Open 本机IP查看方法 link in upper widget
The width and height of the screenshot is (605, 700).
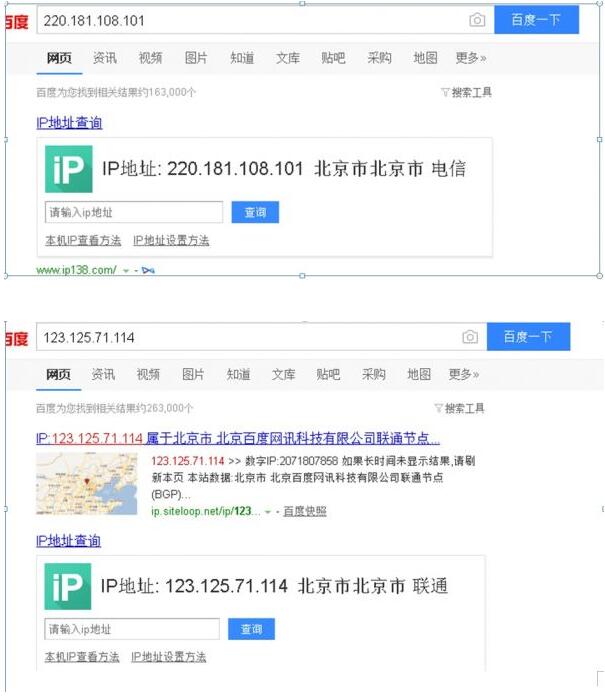coord(83,241)
